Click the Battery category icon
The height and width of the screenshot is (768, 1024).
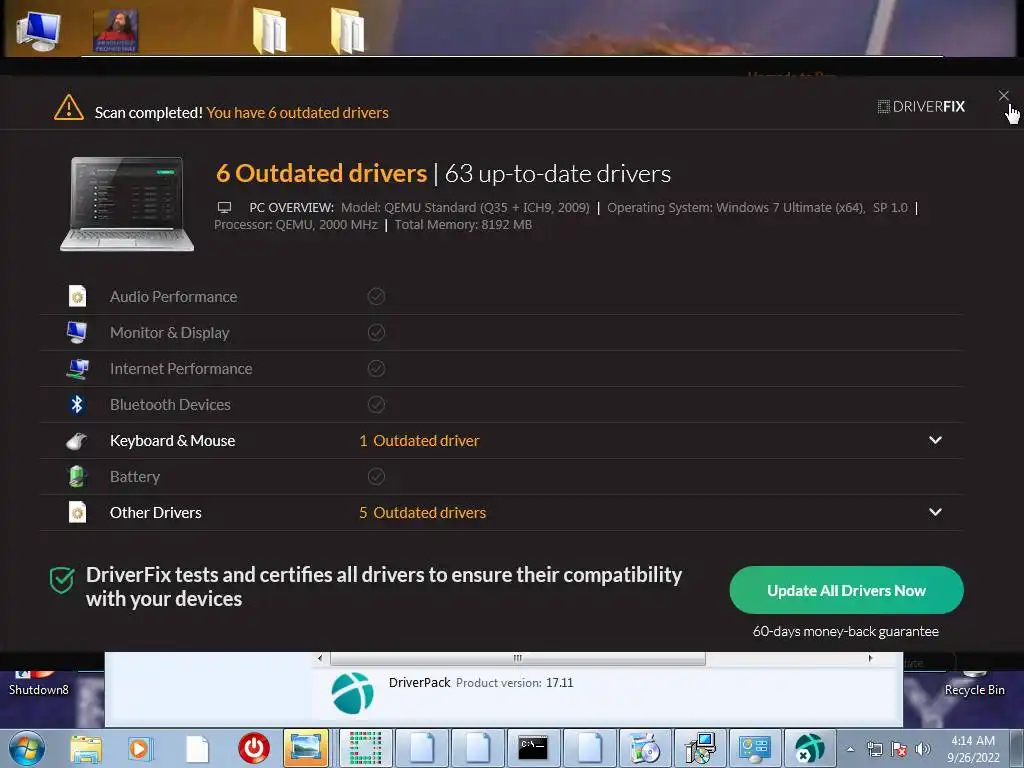coord(77,476)
